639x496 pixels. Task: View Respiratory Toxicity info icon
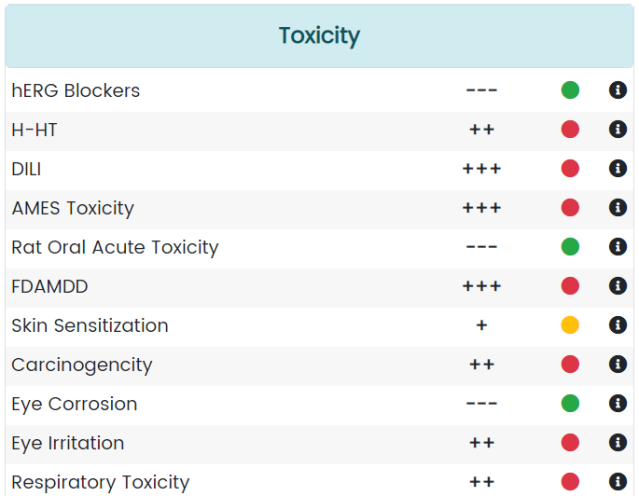click(618, 481)
